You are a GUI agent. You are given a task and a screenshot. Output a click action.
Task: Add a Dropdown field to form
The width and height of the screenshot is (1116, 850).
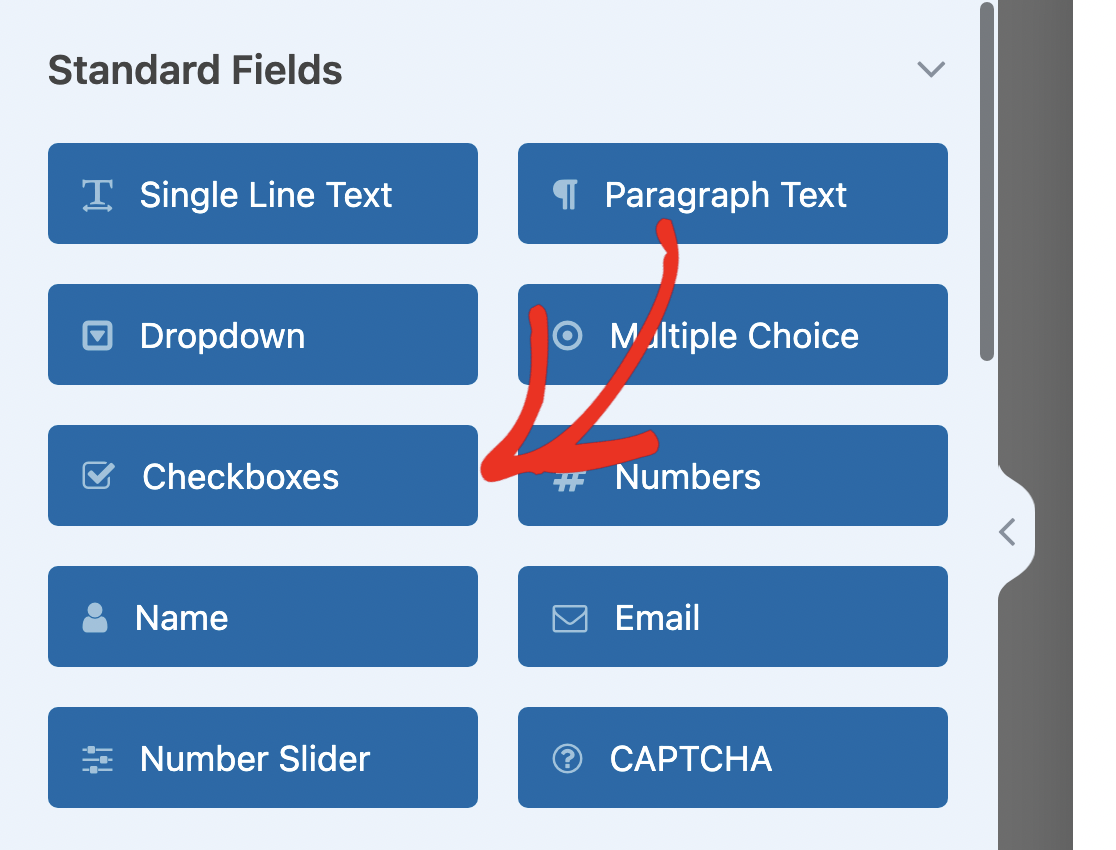coord(263,335)
